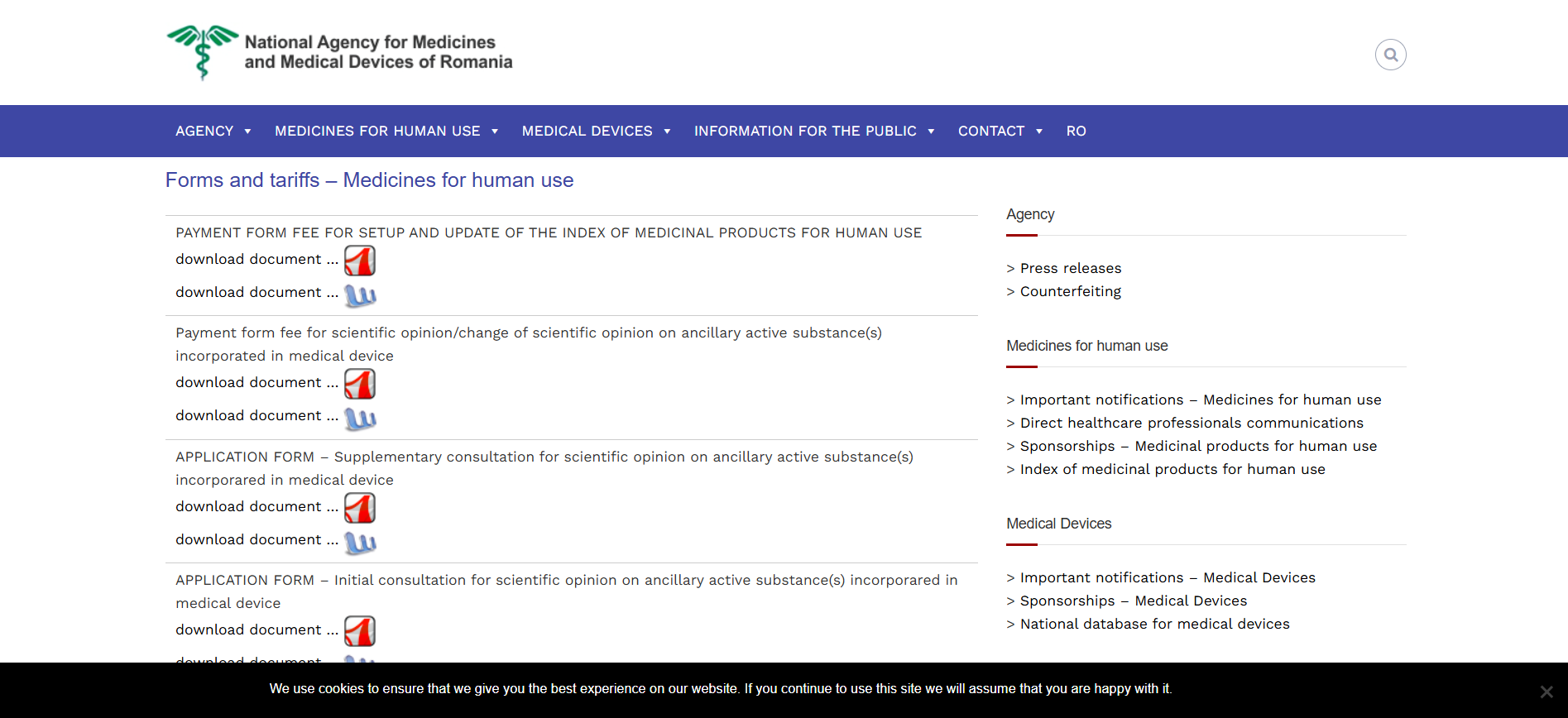Download PDF for Initial consultation application form
Image resolution: width=1568 pixels, height=718 pixels.
[x=360, y=631]
